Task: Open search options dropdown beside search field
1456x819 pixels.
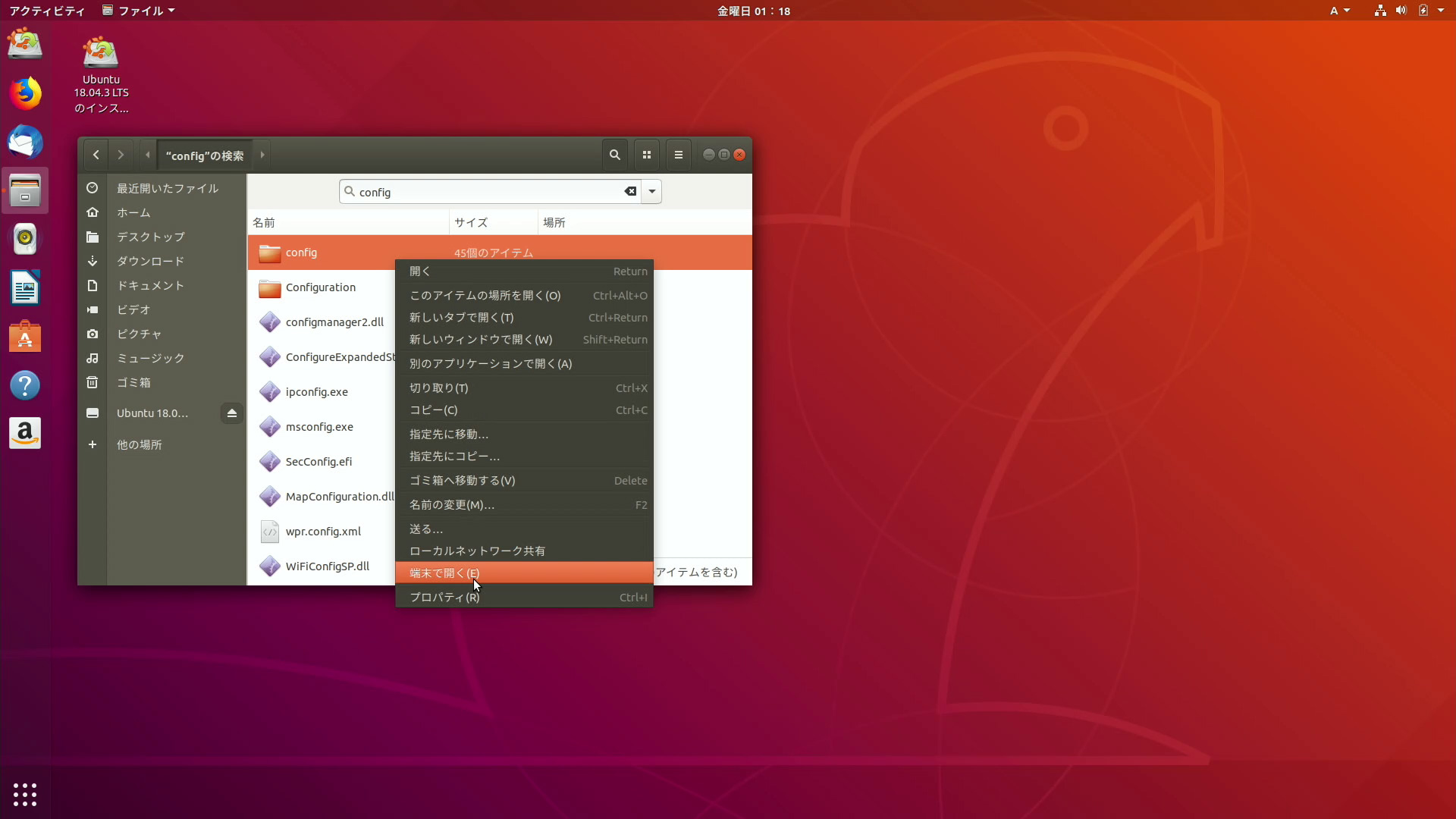Action: tap(651, 191)
